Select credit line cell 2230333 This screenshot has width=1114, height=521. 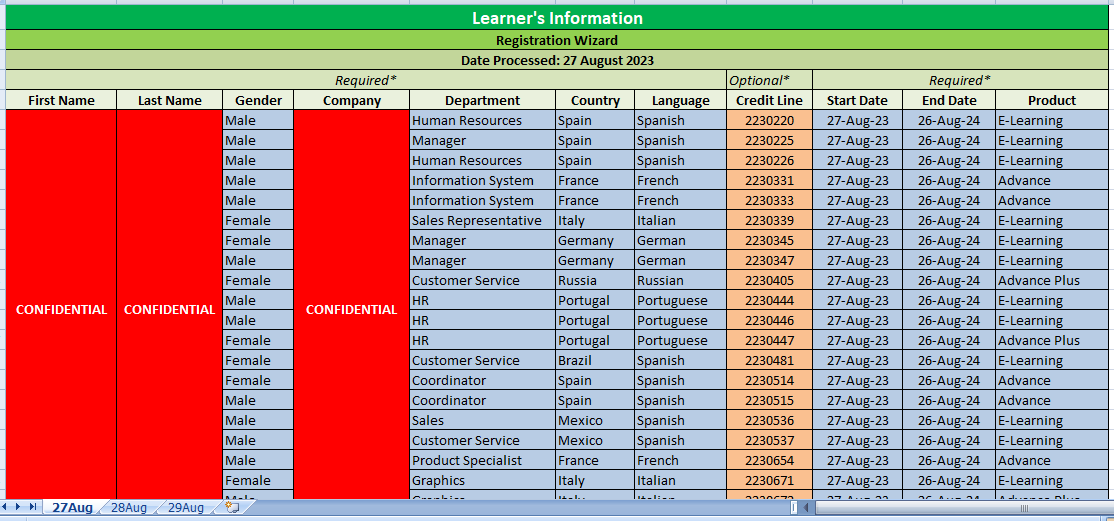[769, 200]
